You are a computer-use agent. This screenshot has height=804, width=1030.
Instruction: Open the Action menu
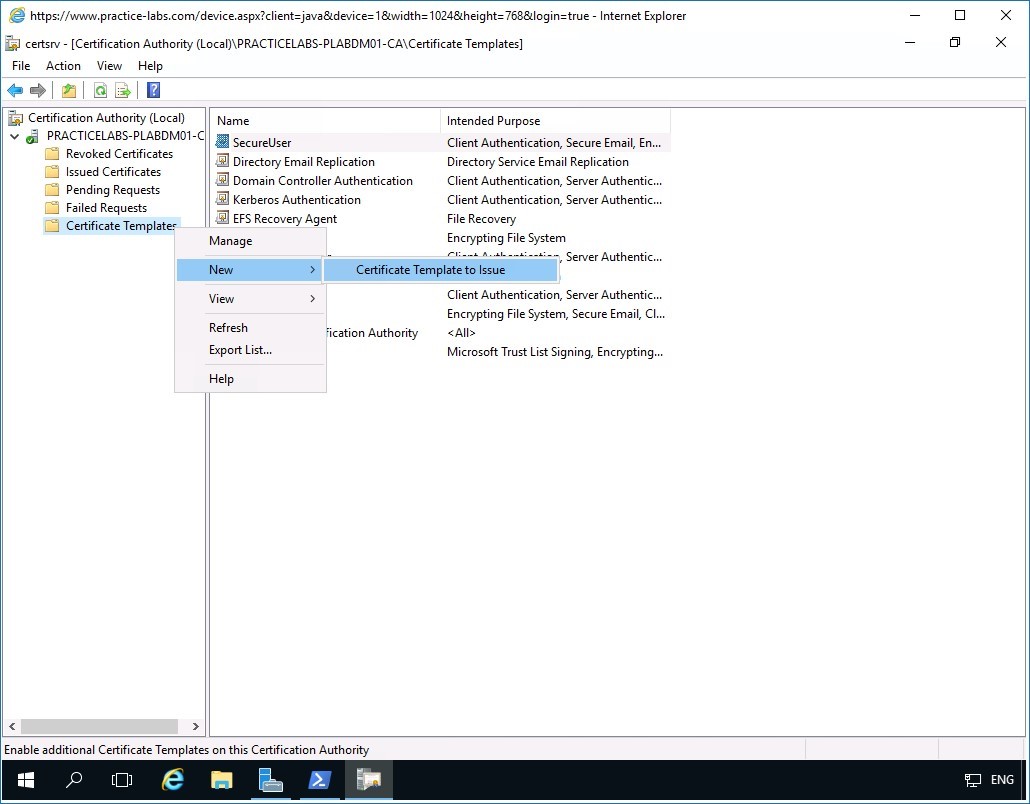63,65
